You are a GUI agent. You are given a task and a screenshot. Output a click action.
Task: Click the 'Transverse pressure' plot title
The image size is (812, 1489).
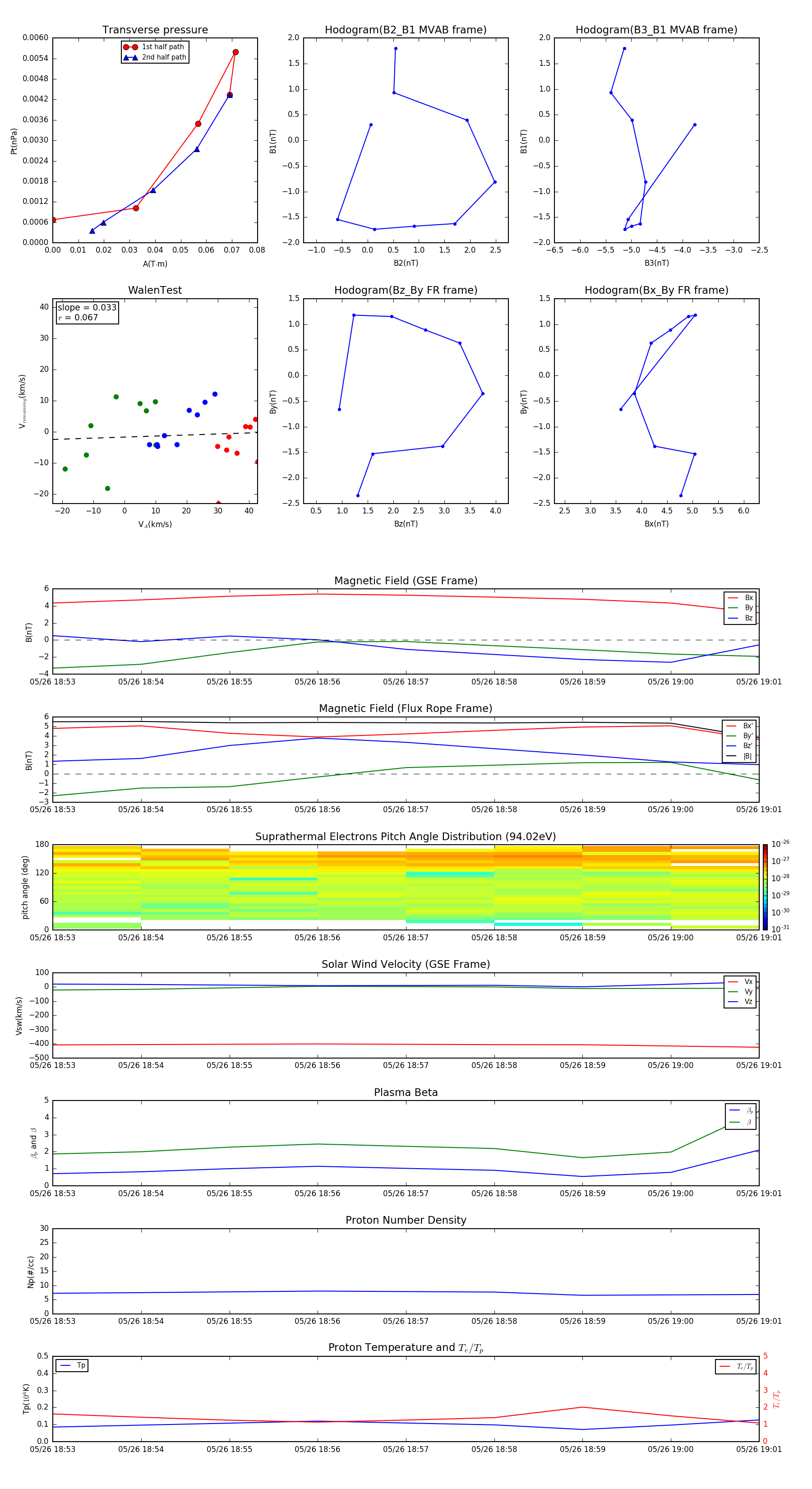coord(155,30)
